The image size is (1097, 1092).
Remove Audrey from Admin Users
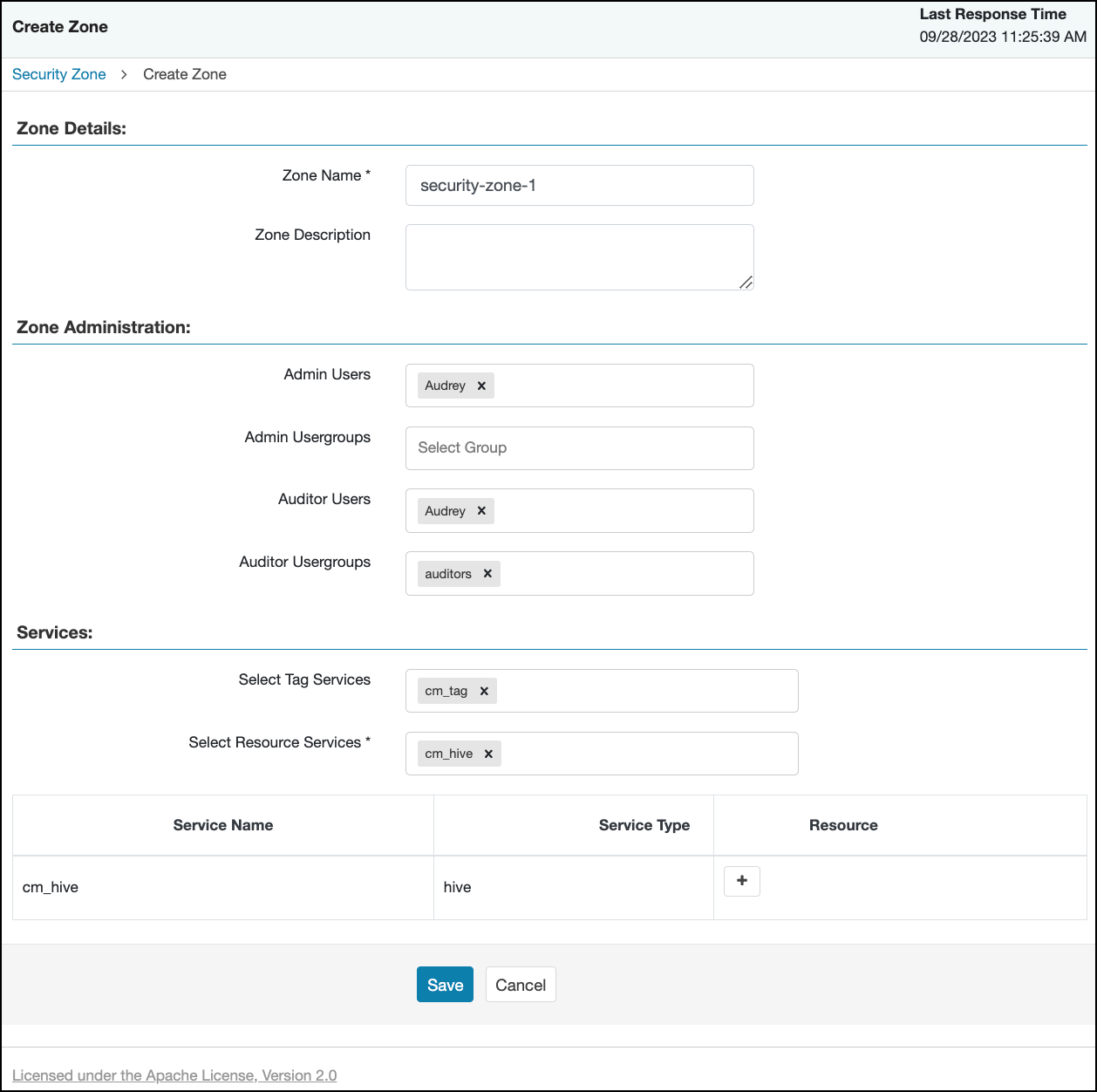pos(481,386)
